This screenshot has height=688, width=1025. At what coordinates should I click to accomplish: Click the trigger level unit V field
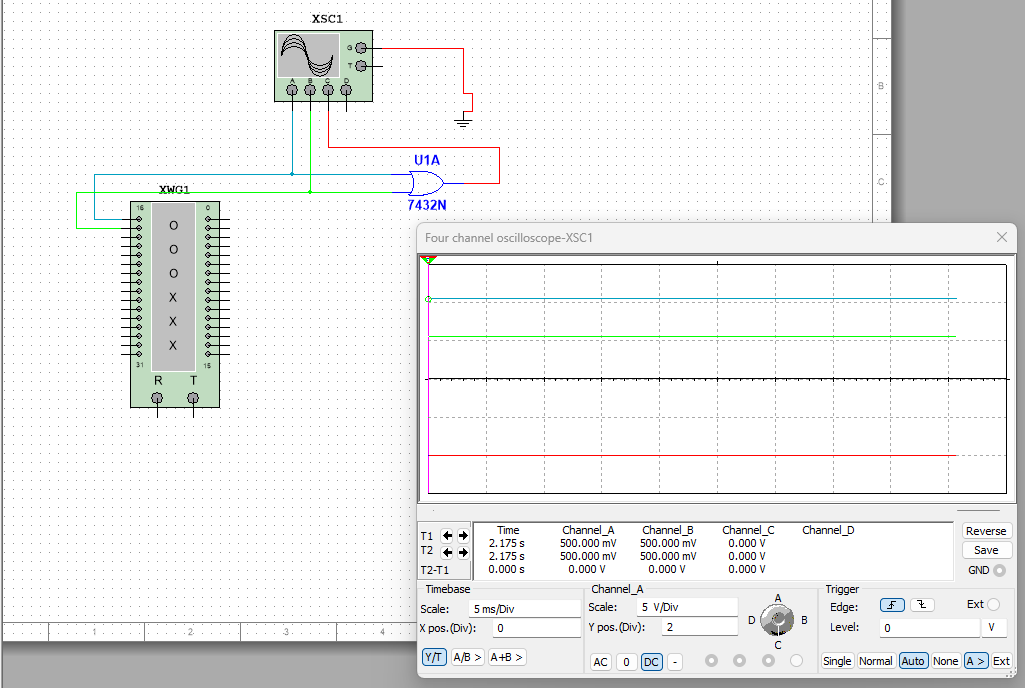pyautogui.click(x=996, y=628)
